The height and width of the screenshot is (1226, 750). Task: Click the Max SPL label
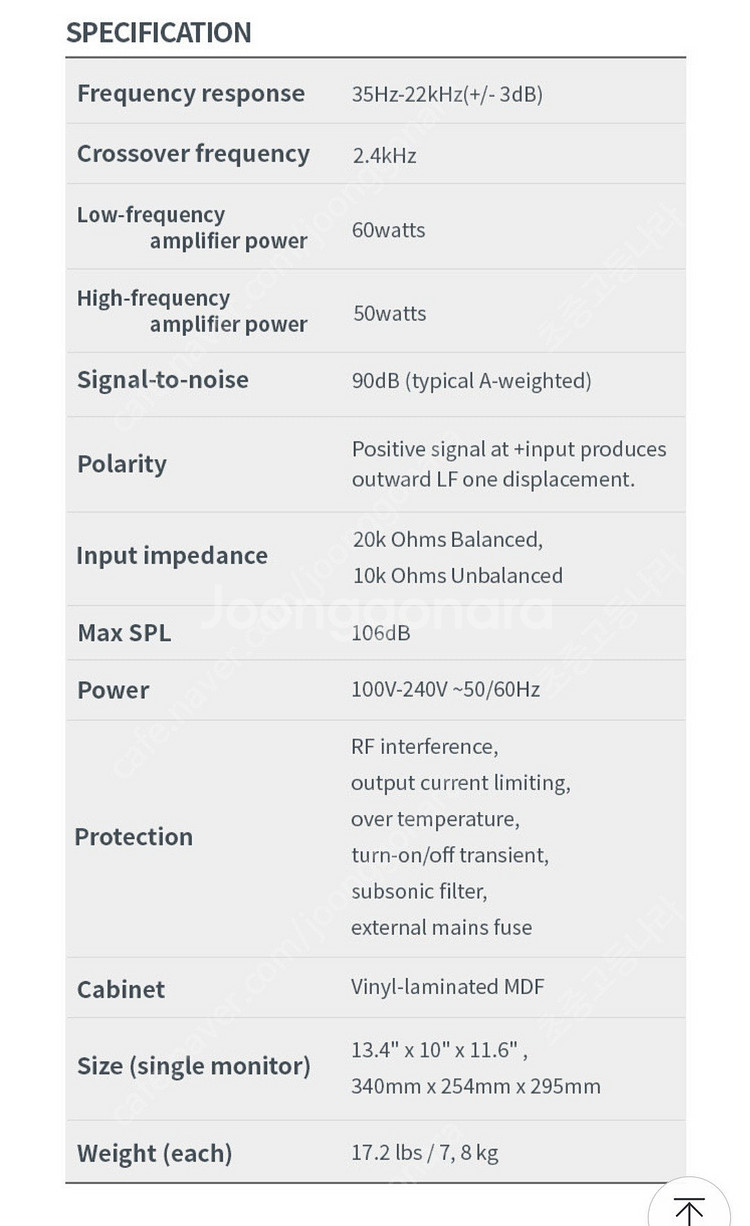(x=124, y=633)
